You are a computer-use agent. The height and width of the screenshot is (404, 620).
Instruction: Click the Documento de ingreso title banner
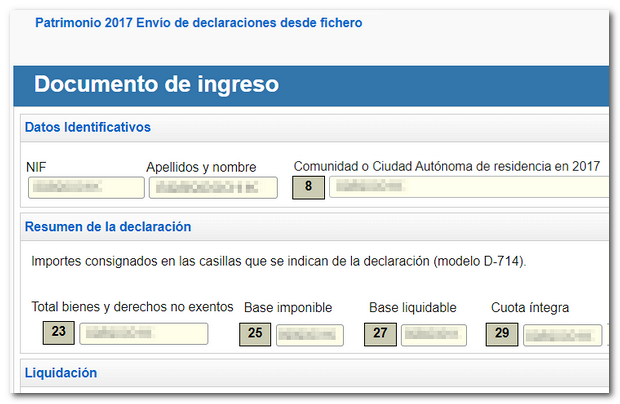pyautogui.click(x=156, y=84)
